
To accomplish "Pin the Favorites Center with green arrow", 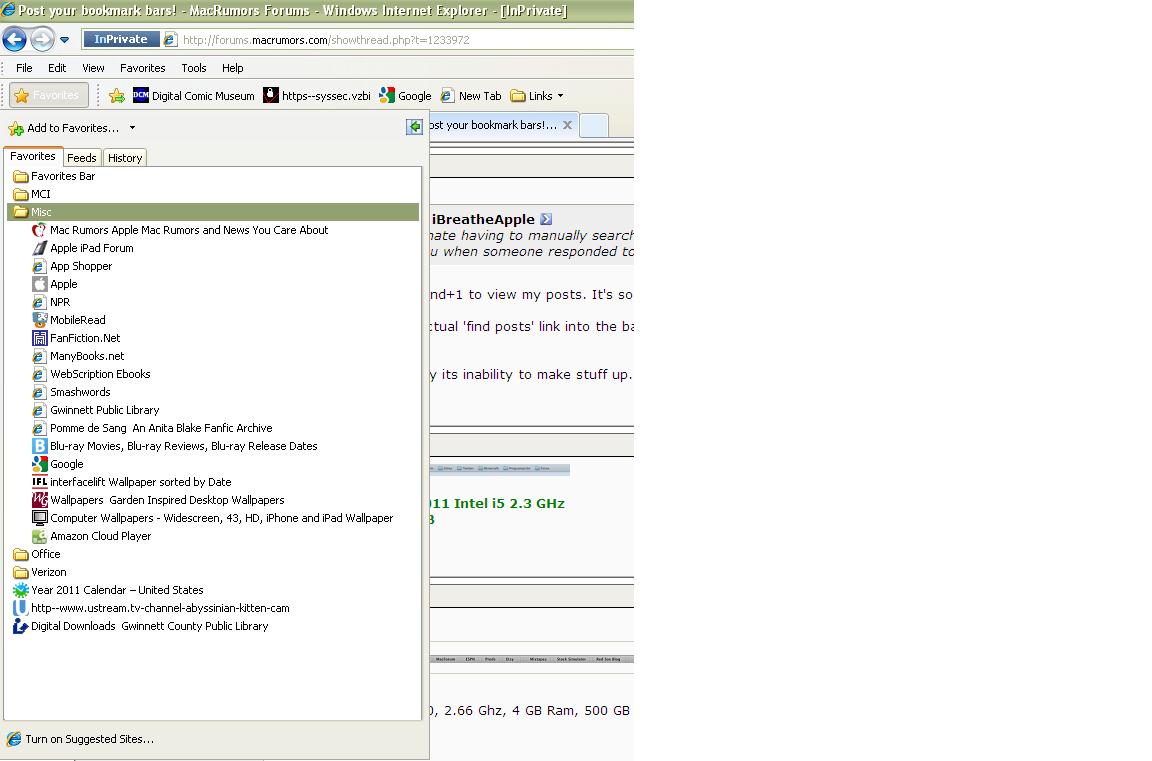I will [414, 126].
